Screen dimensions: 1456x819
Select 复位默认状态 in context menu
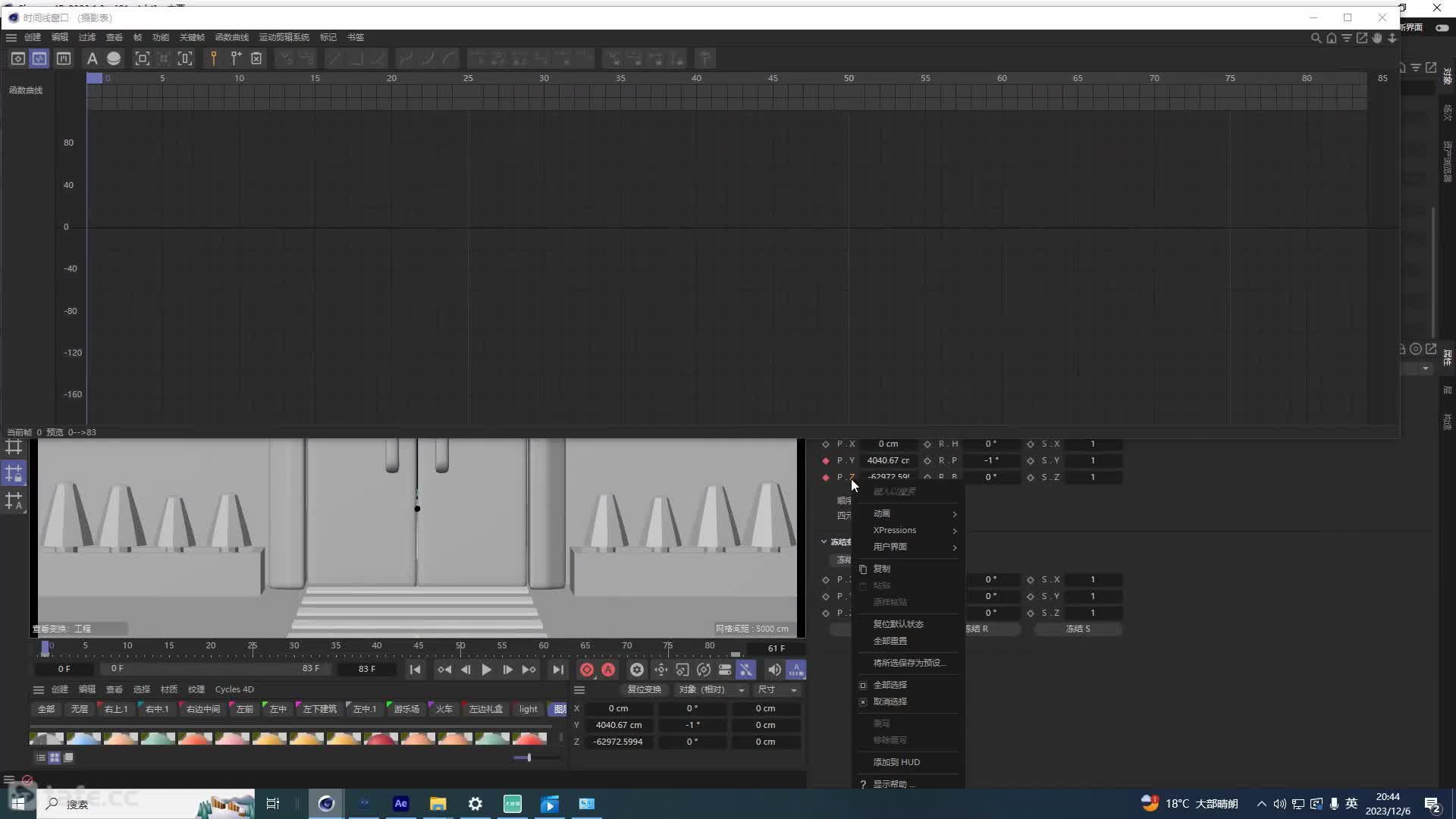click(x=908, y=624)
